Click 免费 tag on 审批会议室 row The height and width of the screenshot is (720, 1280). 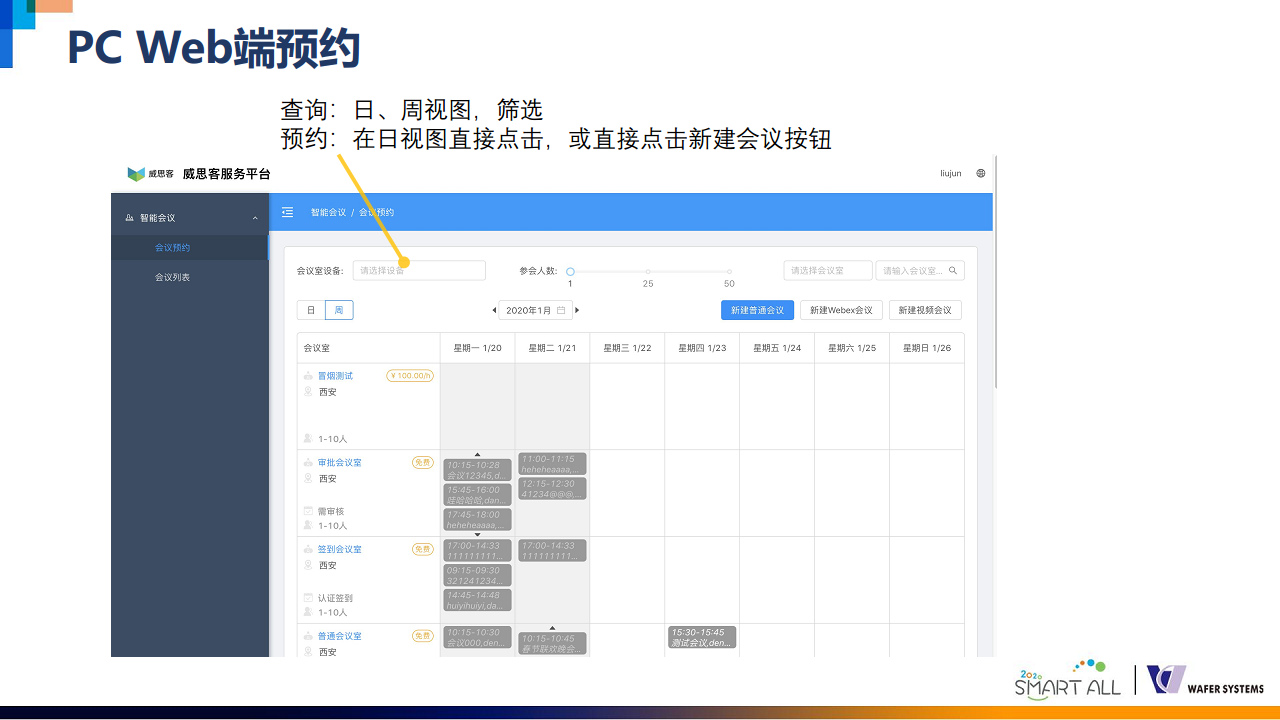(x=423, y=463)
